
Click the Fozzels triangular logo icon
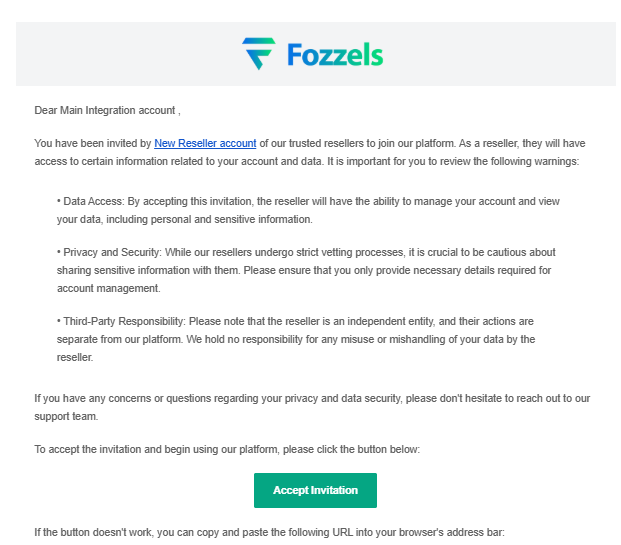coord(259,53)
